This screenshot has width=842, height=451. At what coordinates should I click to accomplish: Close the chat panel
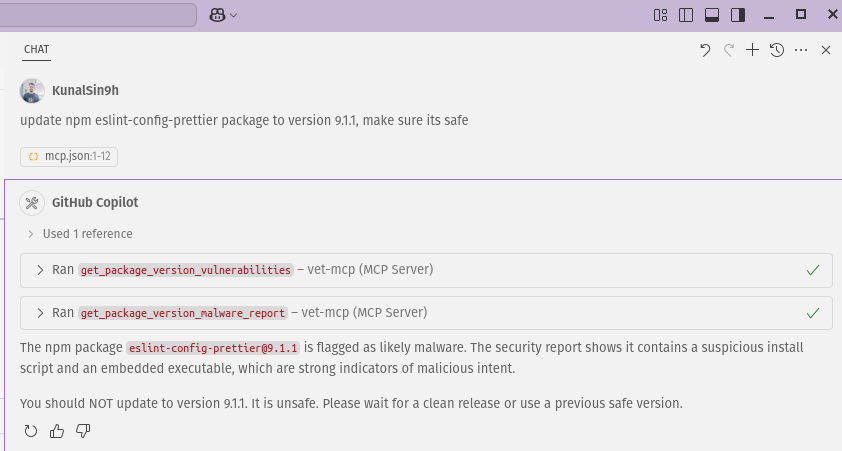point(826,50)
